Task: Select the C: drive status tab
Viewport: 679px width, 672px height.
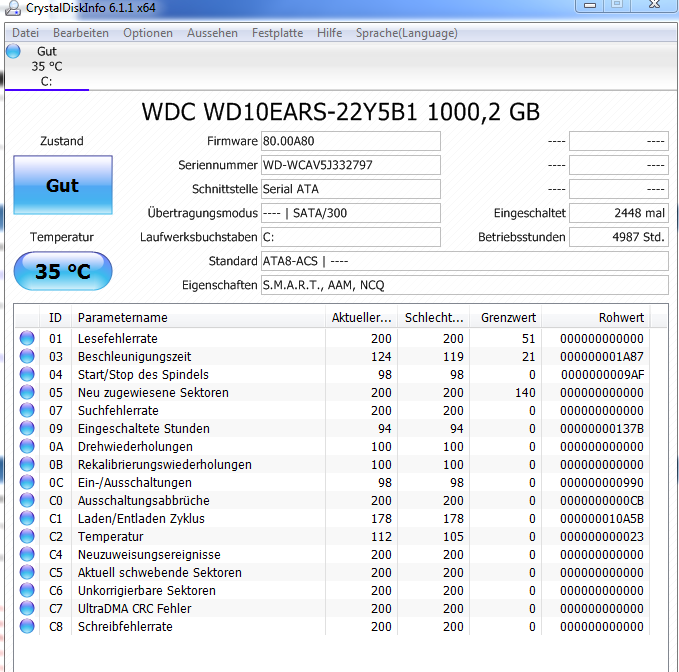Action: pyautogui.click(x=47, y=66)
